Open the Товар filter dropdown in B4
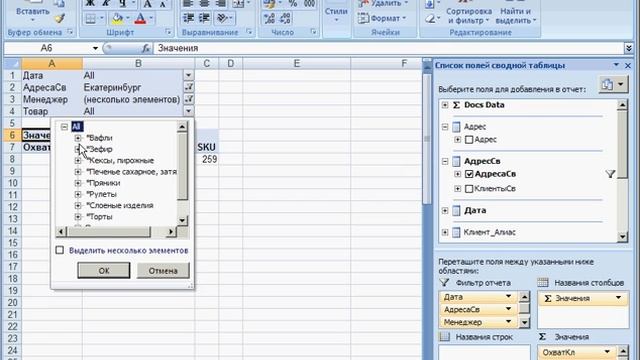This screenshot has height=360, width=640. click(188, 111)
